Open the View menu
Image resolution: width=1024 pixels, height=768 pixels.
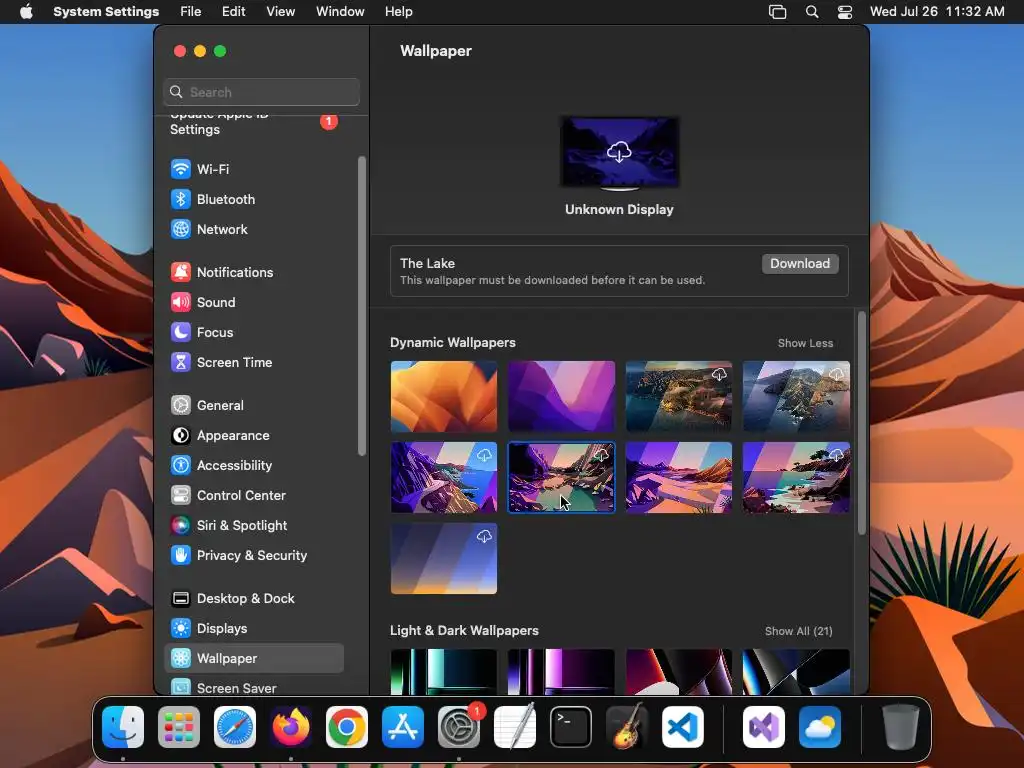[281, 12]
